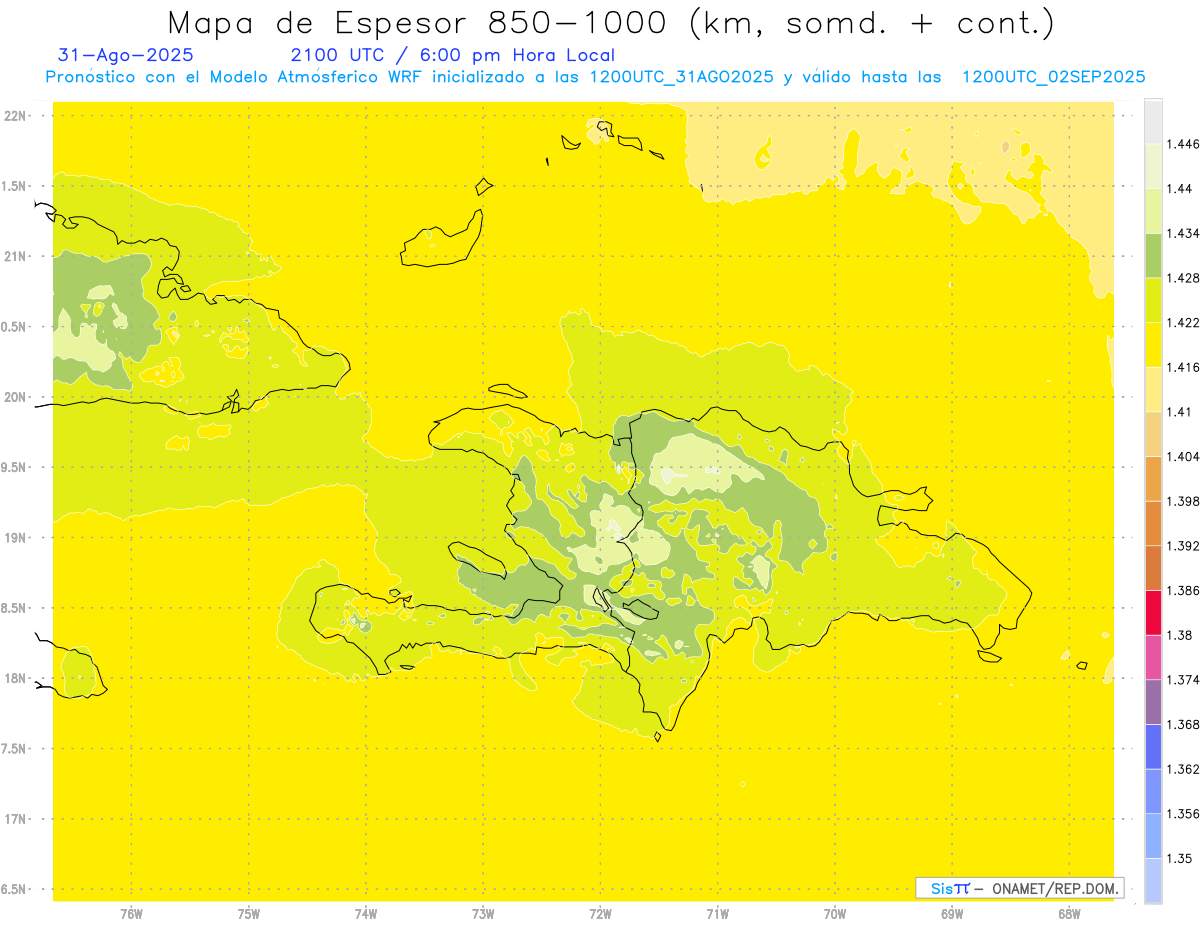Click the '1.392' legend value
This screenshot has height=927, width=1200.
point(1183,546)
